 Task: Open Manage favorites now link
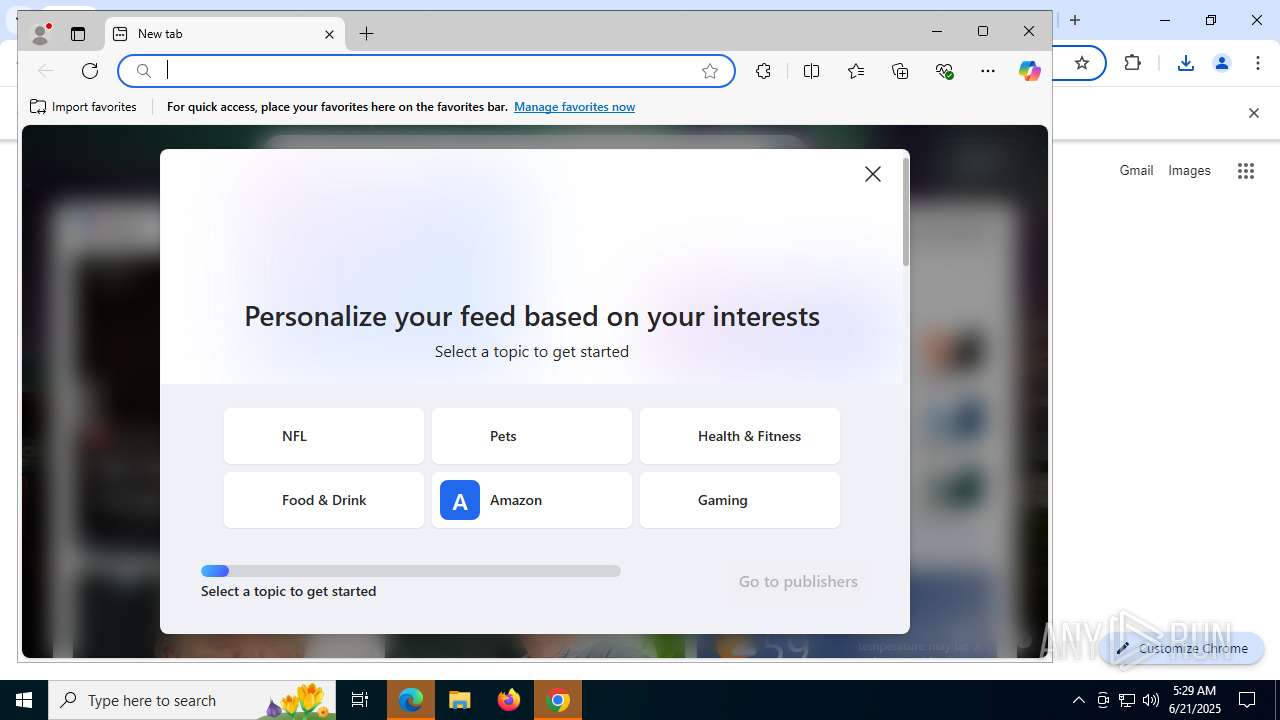click(x=574, y=107)
